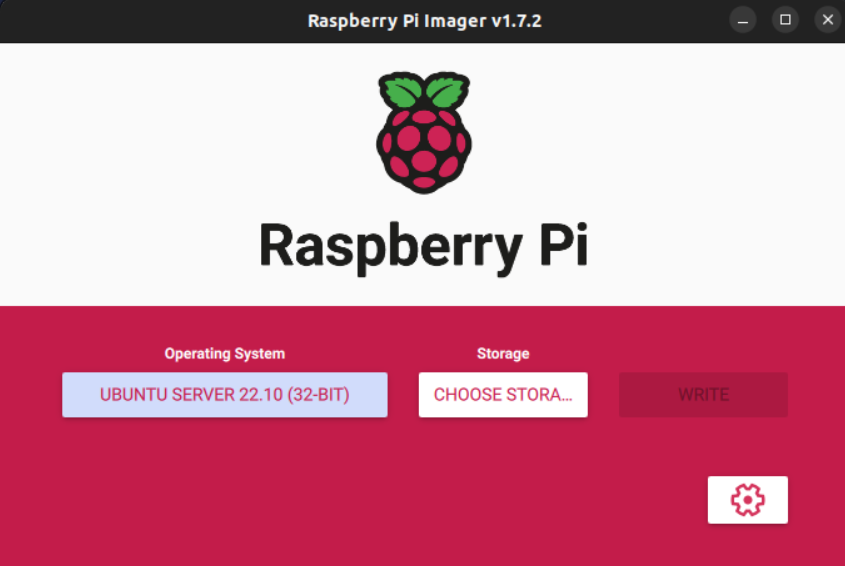
Task: Maximize the Raspberry Pi Imager window
Action: click(x=785, y=20)
